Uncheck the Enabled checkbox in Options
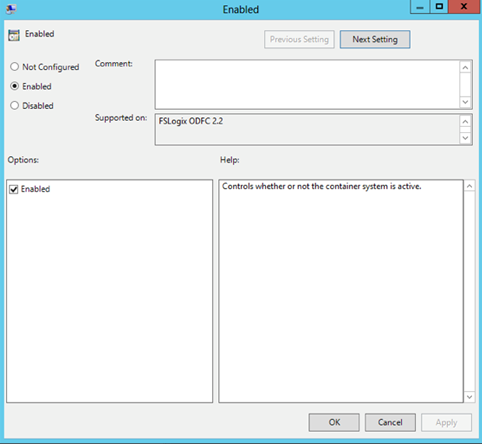Image resolution: width=482 pixels, height=444 pixels. click(x=14, y=189)
